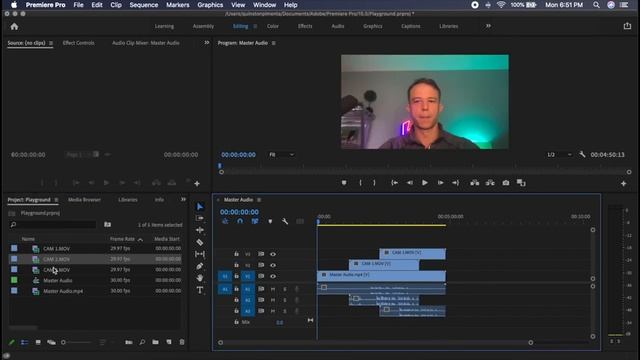Add a marker from the timeline toolbar

coord(270,221)
